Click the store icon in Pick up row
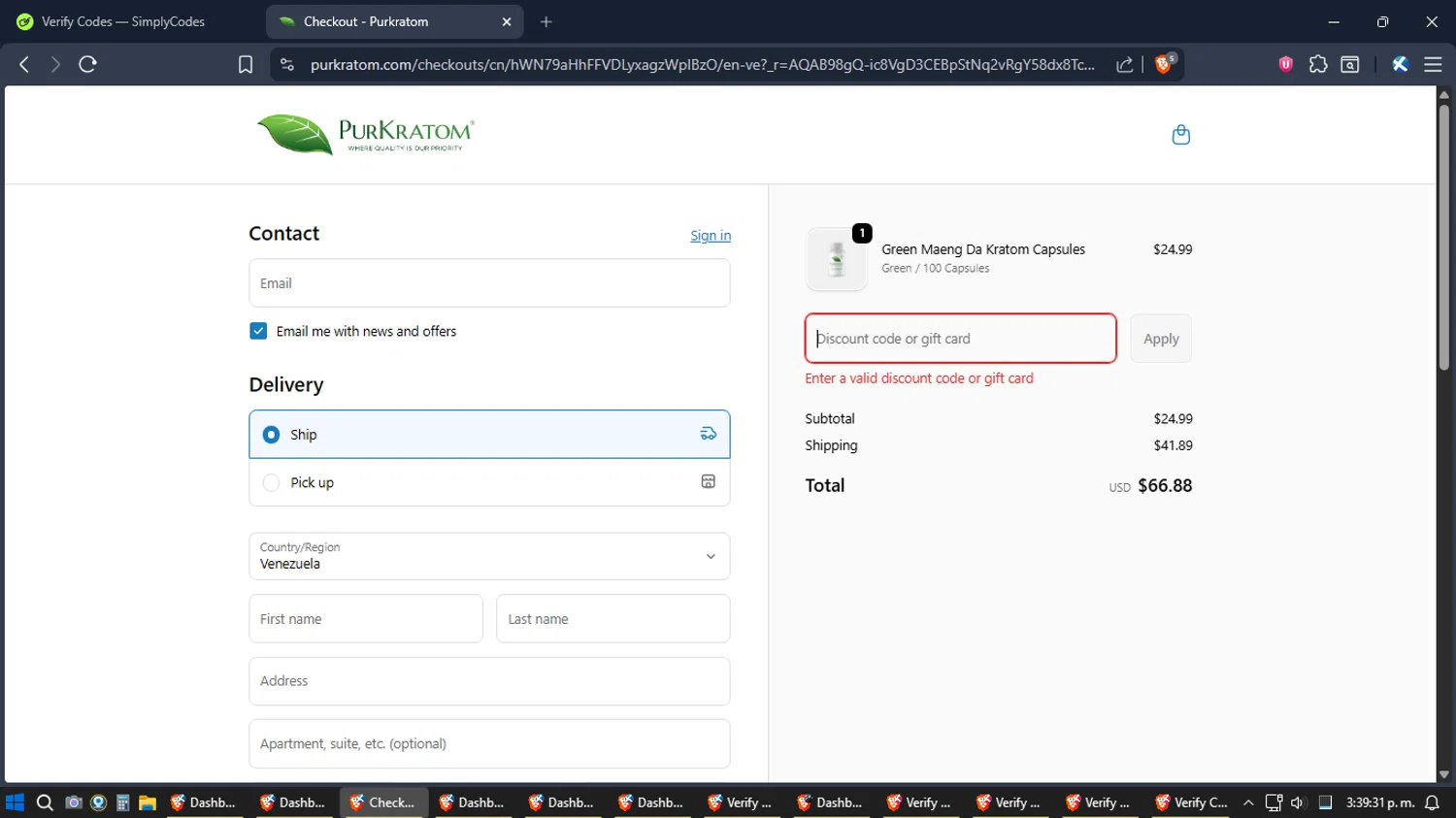Screen dimensions: 1456x818 pyautogui.click(x=709, y=481)
